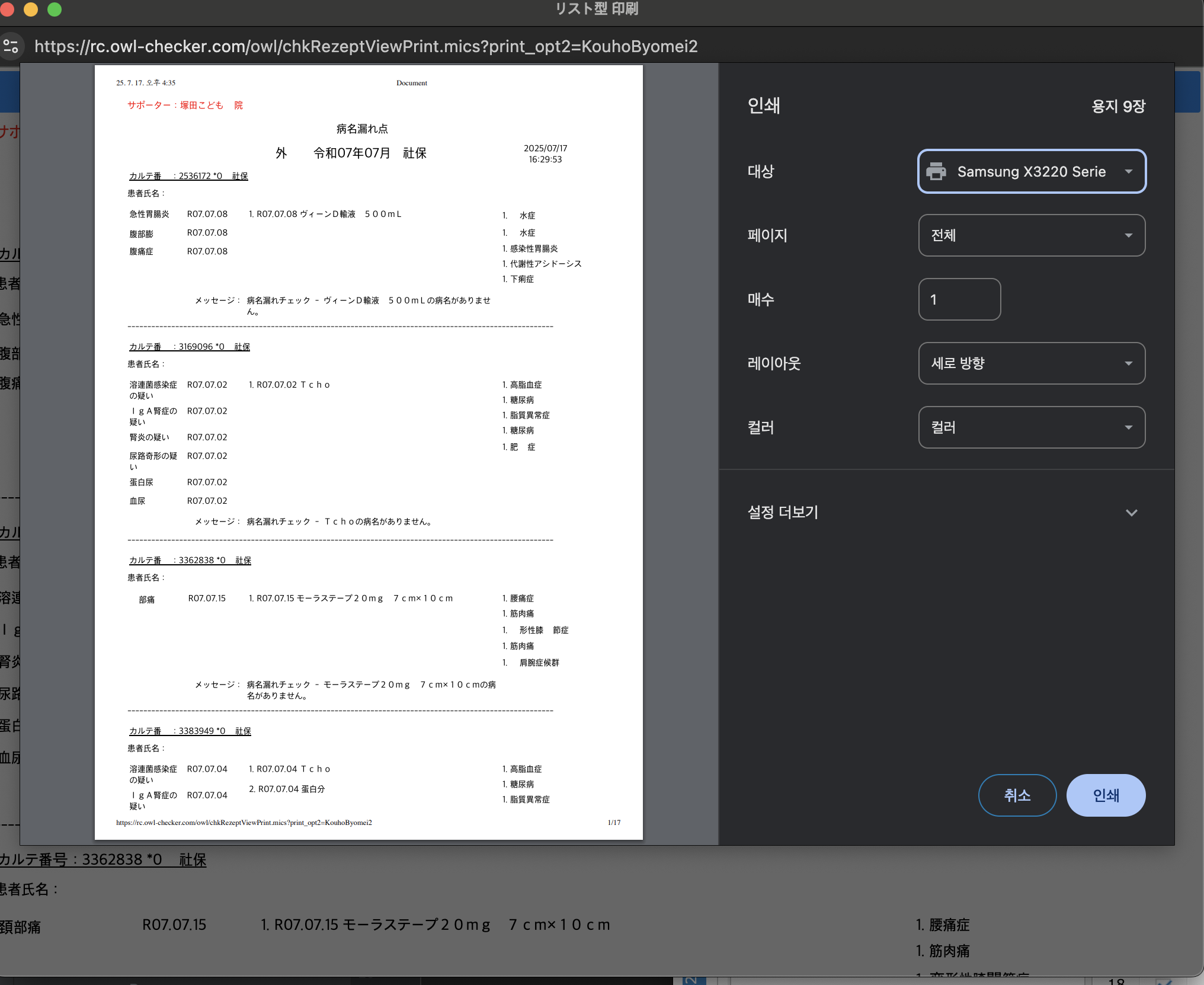The image size is (1204, 985).
Task: Click the printer icon in destination selector
Action: coord(936,172)
